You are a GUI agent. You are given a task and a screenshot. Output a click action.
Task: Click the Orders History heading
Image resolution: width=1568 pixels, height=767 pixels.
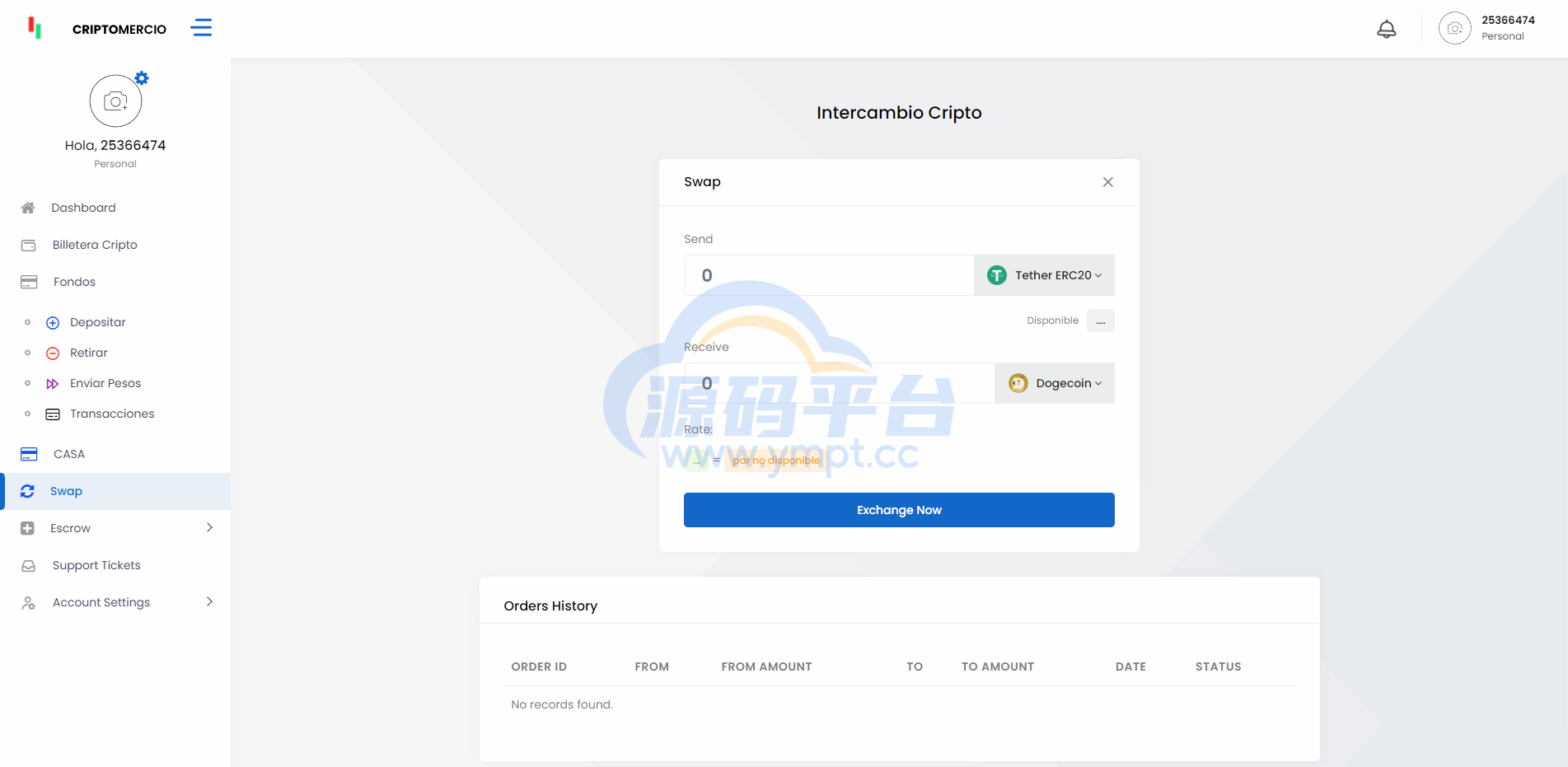click(x=550, y=606)
